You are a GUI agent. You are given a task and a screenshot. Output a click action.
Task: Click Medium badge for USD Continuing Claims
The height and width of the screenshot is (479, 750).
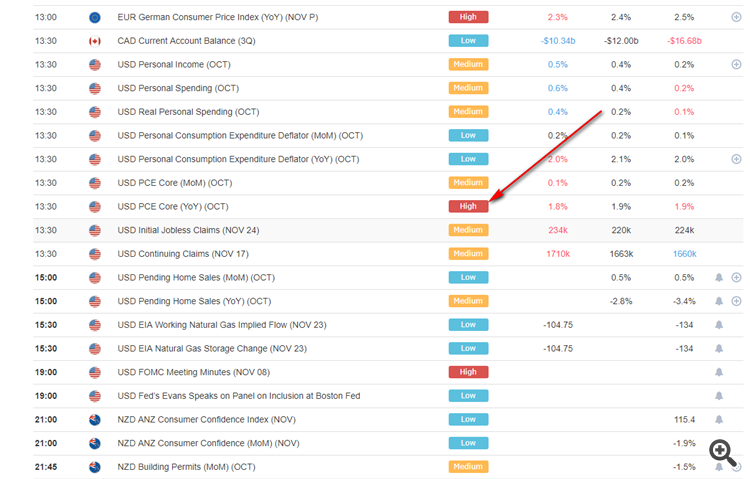tap(468, 254)
